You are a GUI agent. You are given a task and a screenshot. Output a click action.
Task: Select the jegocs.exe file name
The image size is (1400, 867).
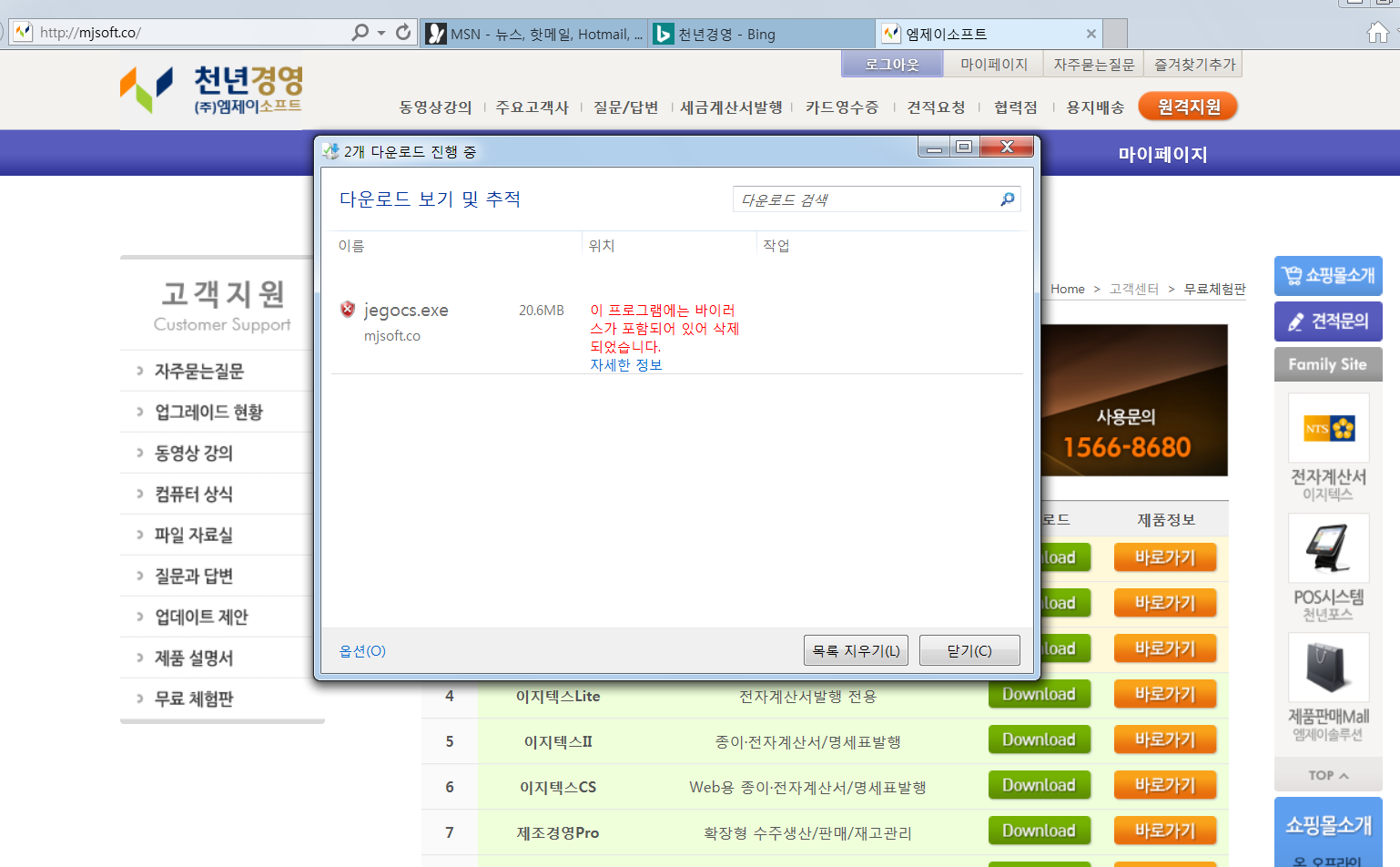click(406, 310)
